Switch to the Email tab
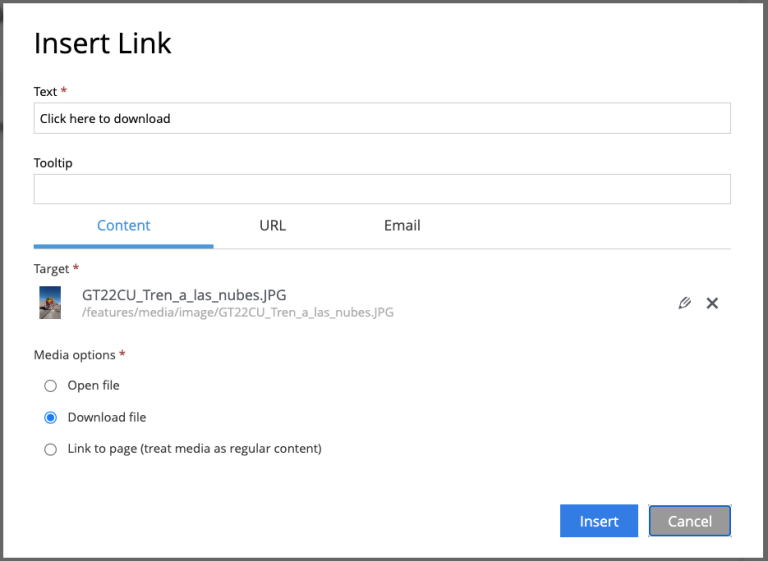The height and width of the screenshot is (561, 768). coord(402,225)
